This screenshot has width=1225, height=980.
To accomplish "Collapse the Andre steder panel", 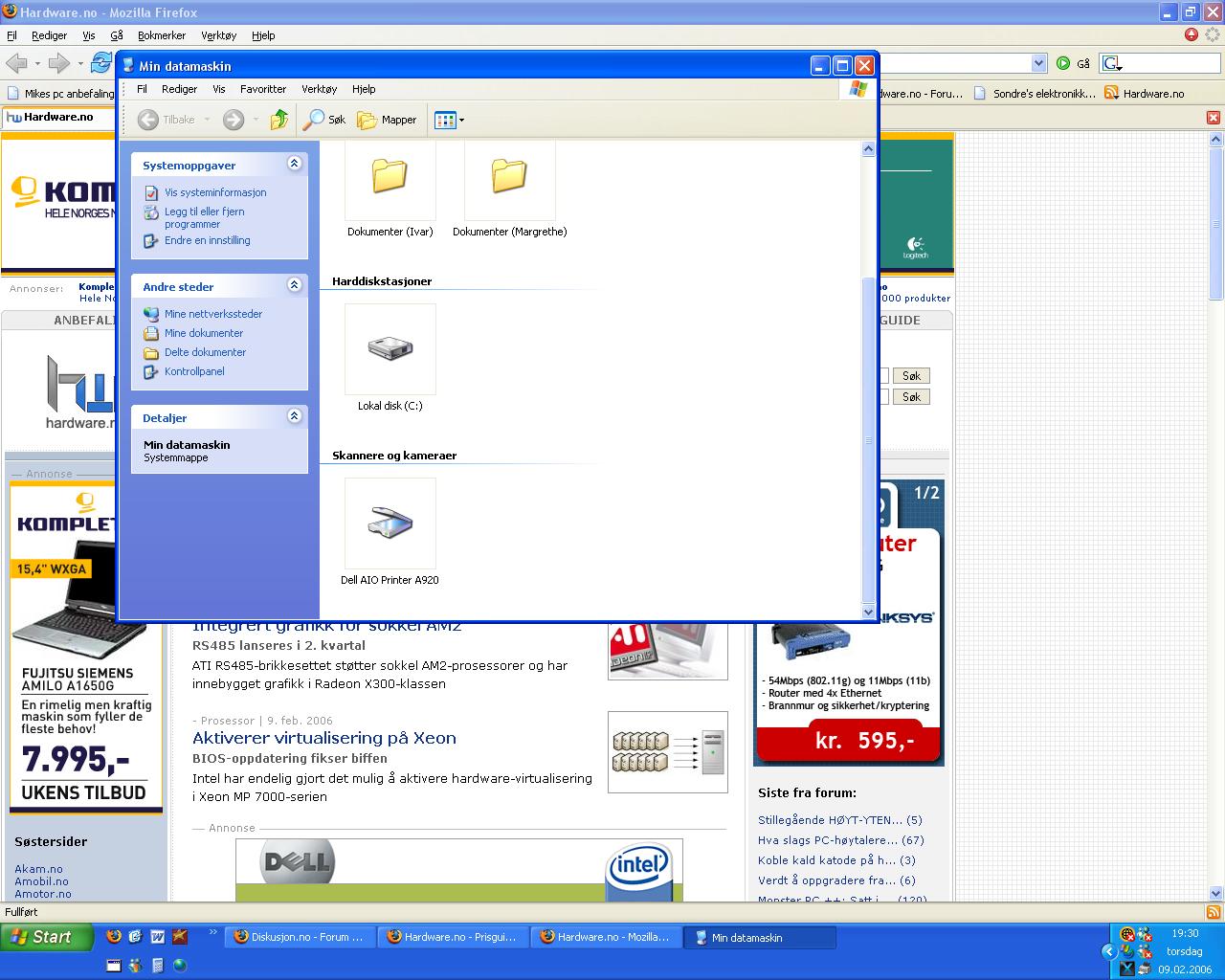I will [x=294, y=285].
